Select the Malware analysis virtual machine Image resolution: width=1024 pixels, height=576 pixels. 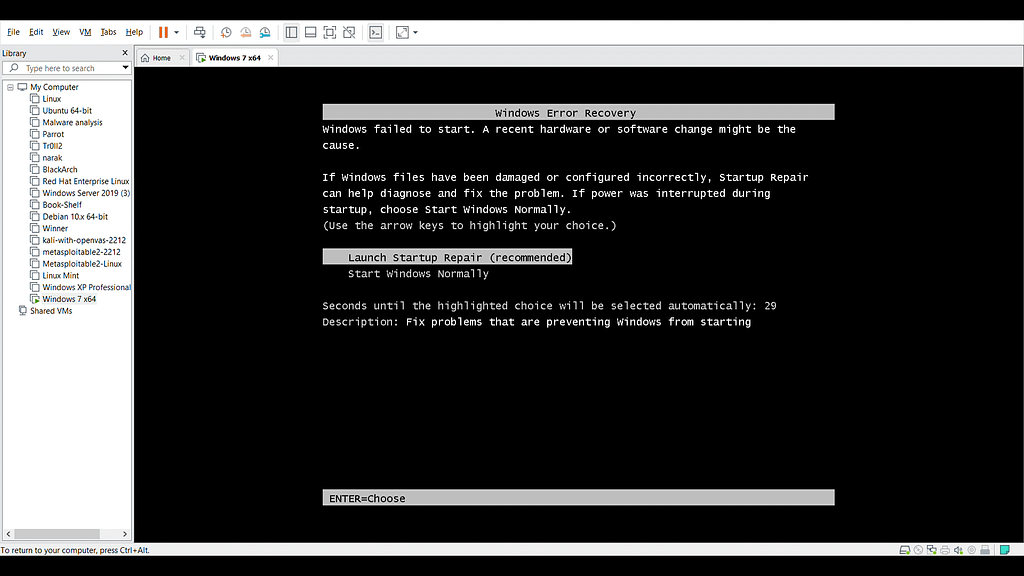point(72,122)
